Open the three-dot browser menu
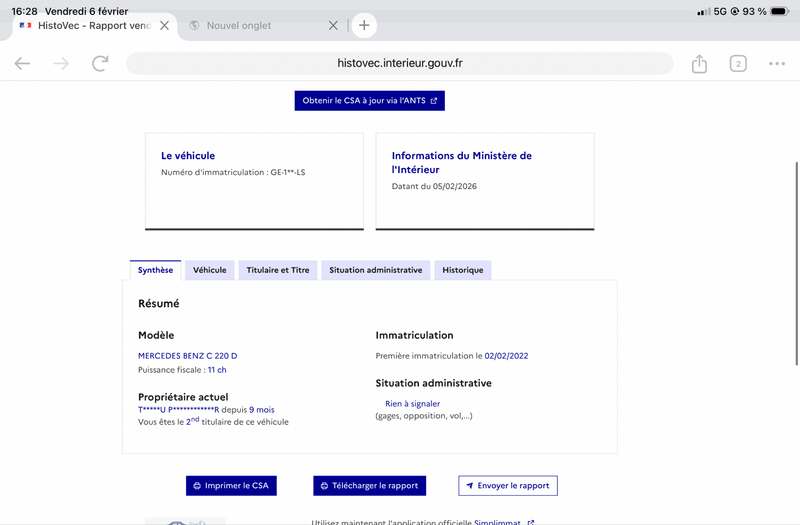Screen dimensions: 800x525 tap(777, 64)
